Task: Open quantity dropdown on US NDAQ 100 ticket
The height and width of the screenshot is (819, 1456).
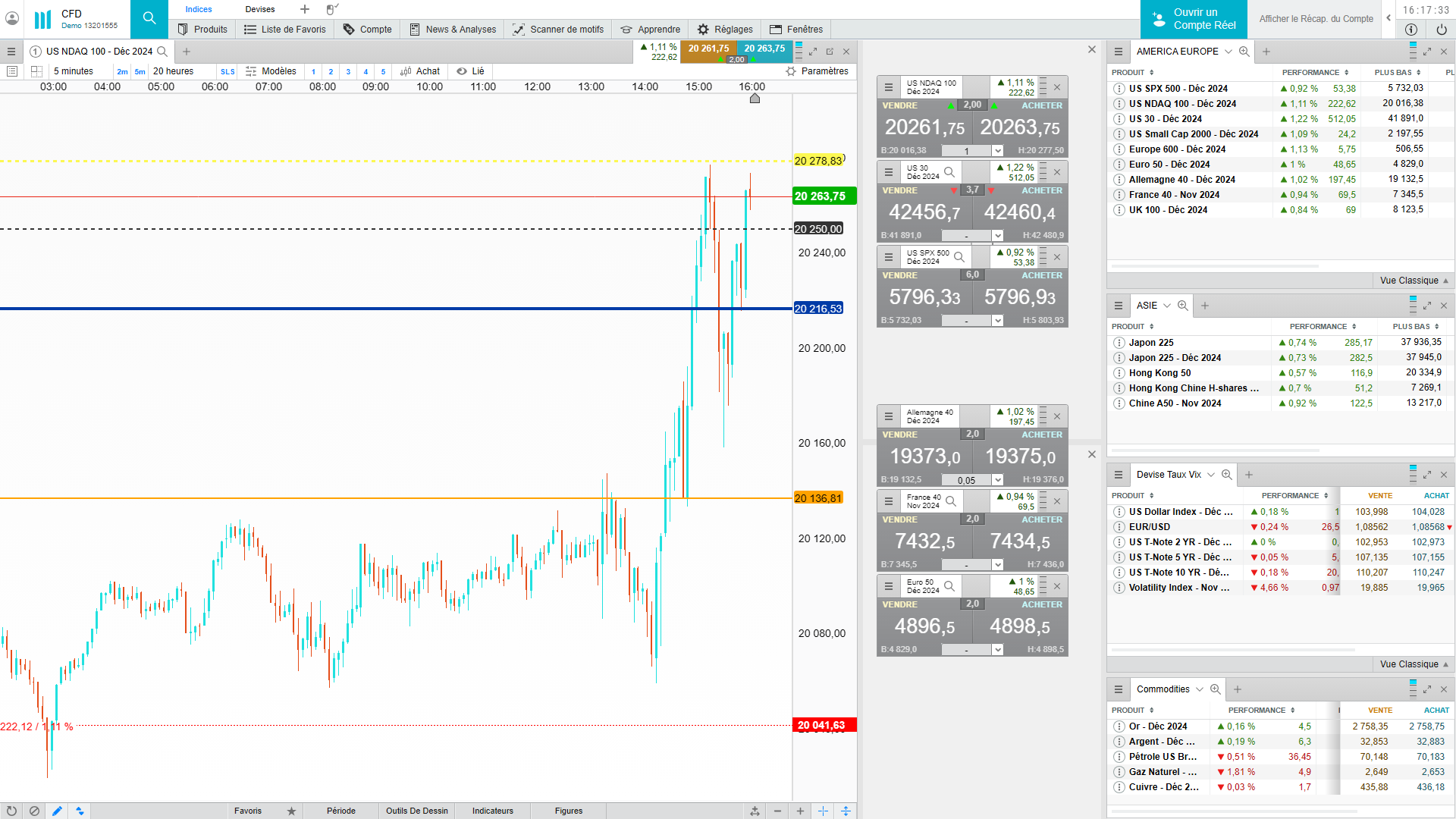Action: coord(998,151)
